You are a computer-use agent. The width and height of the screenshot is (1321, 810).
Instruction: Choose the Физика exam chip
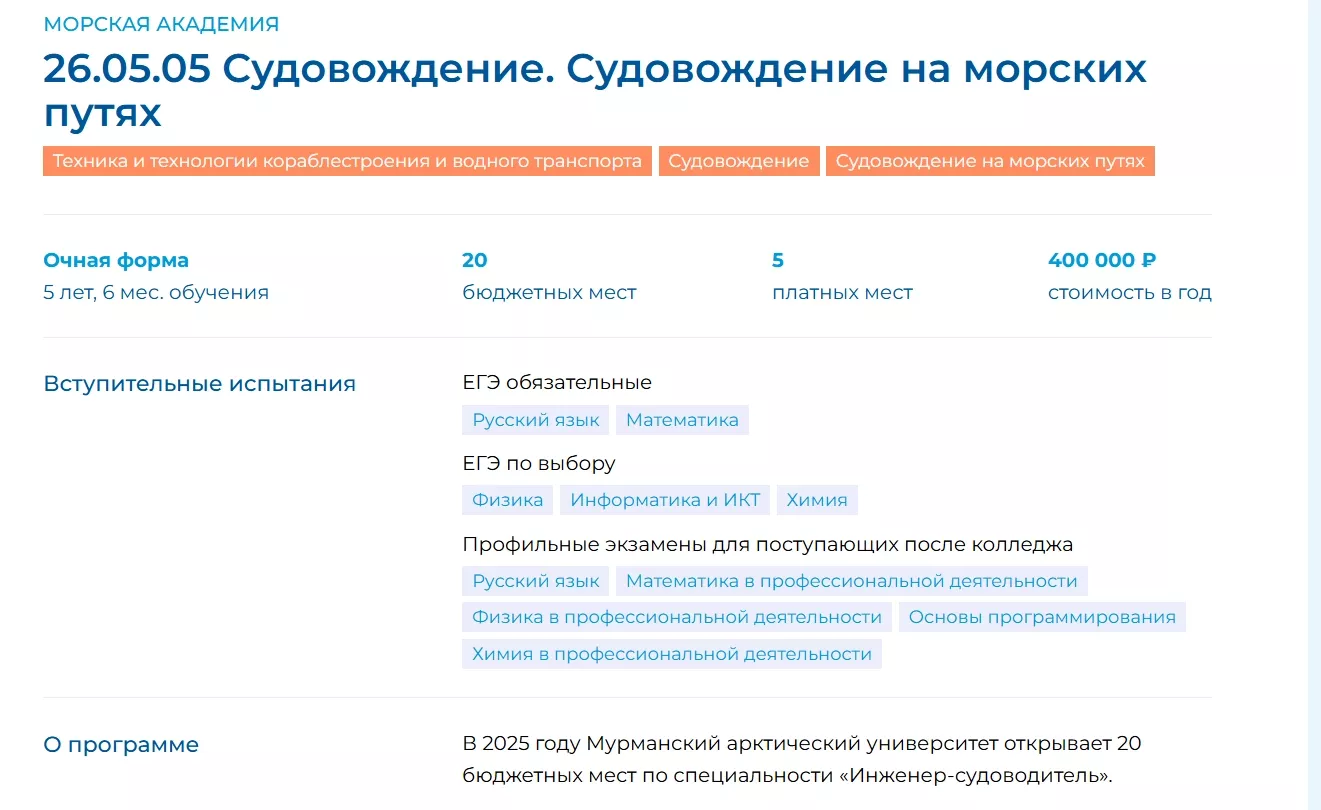[507, 500]
